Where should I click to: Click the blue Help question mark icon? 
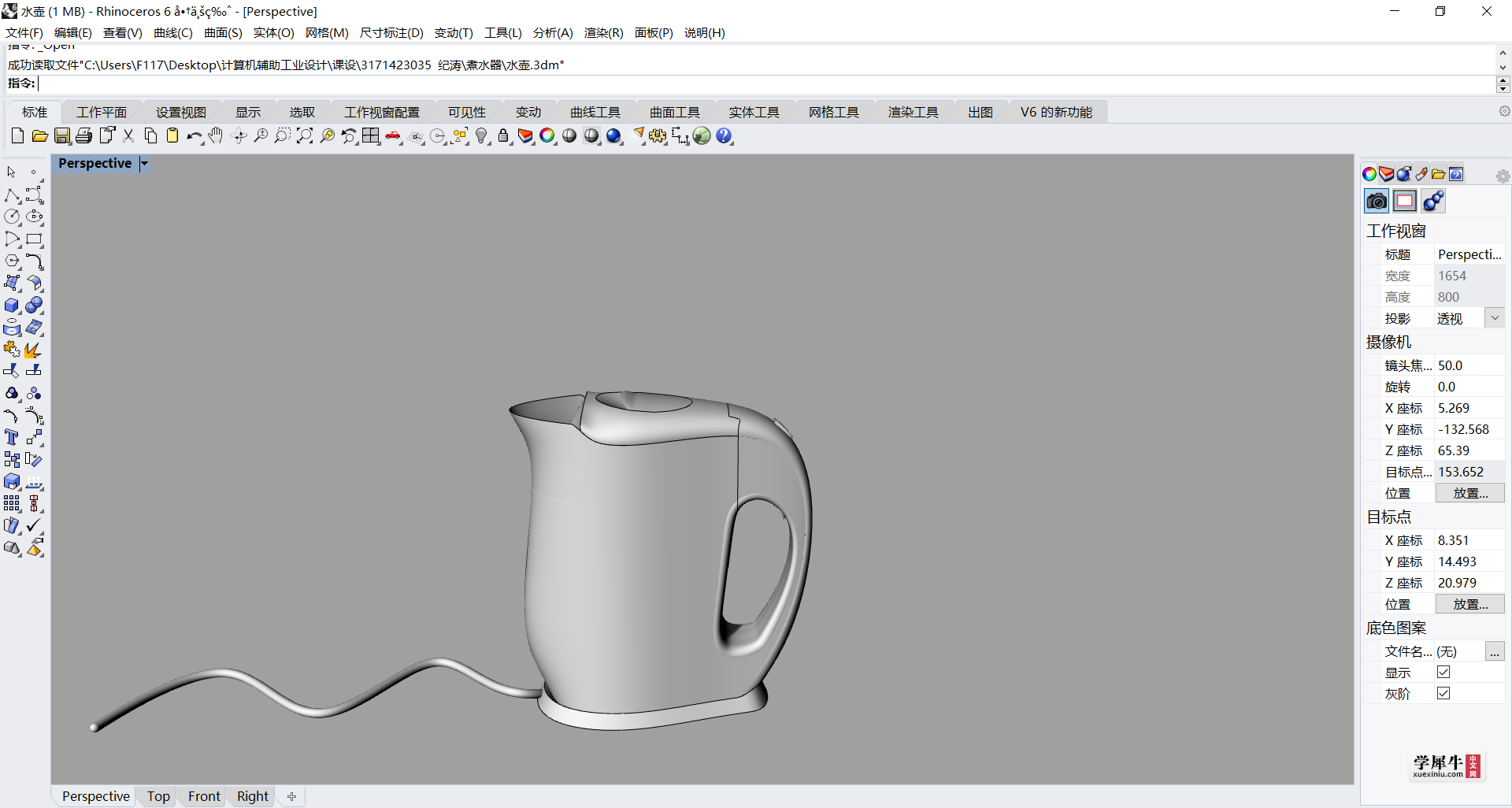tap(724, 136)
